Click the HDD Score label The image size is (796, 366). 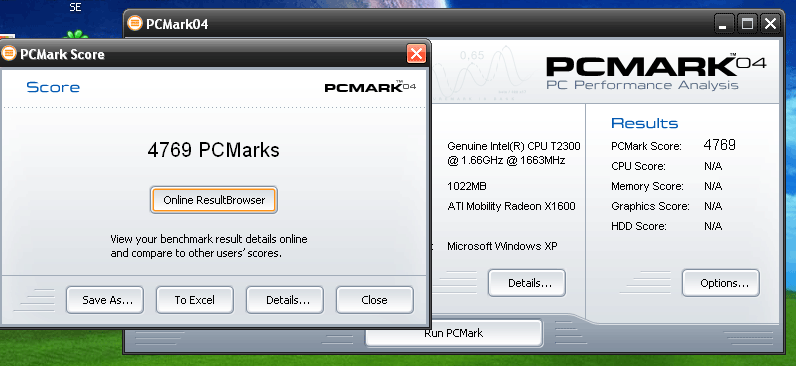[x=639, y=226]
